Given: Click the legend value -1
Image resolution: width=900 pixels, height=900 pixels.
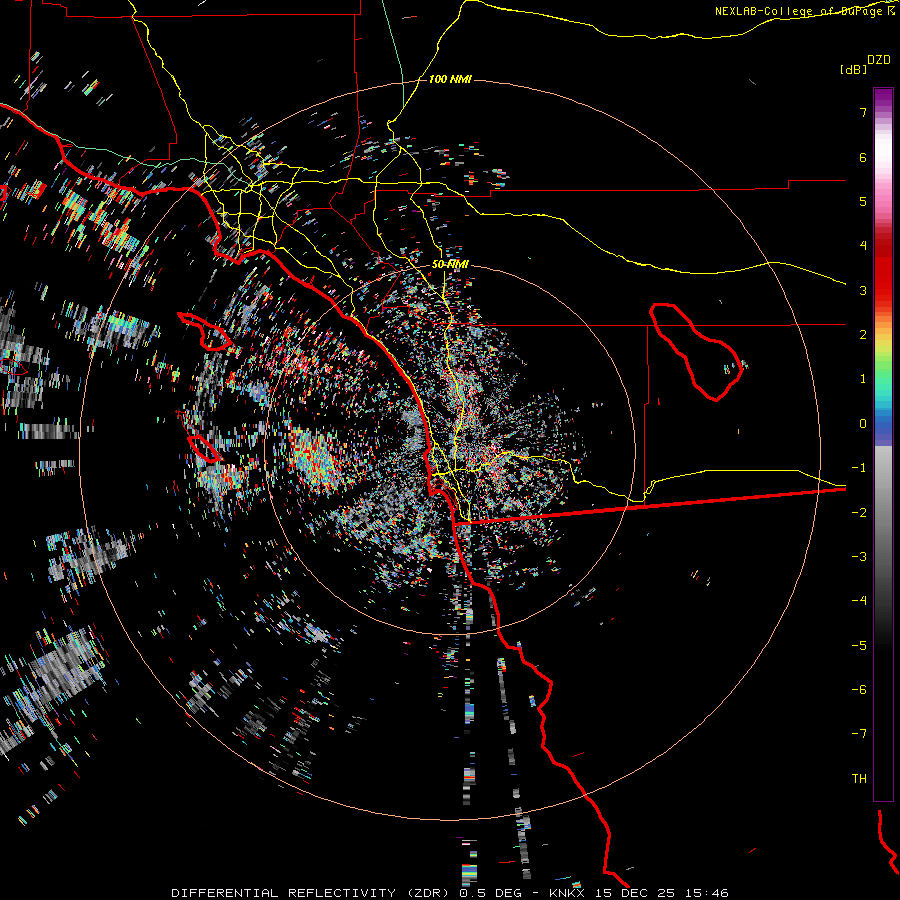Looking at the screenshot, I should coord(859,468).
